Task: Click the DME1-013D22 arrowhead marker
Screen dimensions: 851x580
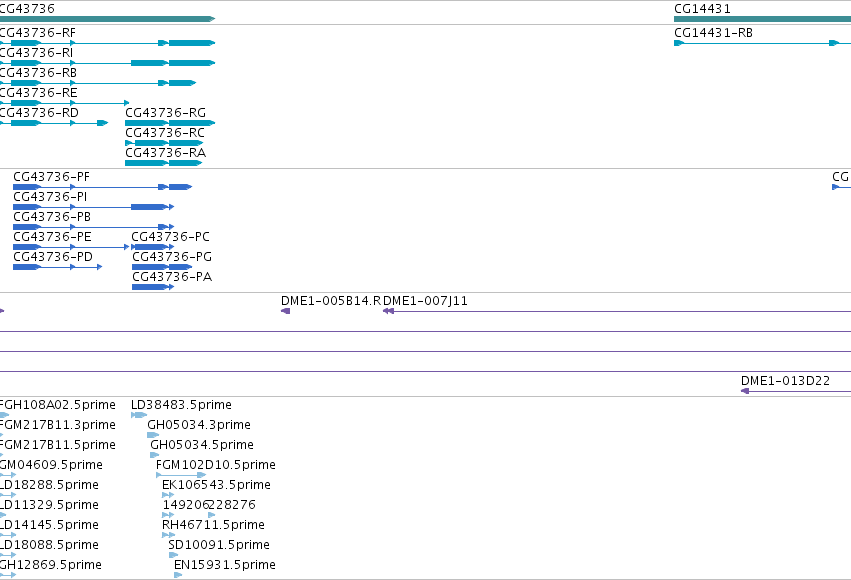Action: 745,391
